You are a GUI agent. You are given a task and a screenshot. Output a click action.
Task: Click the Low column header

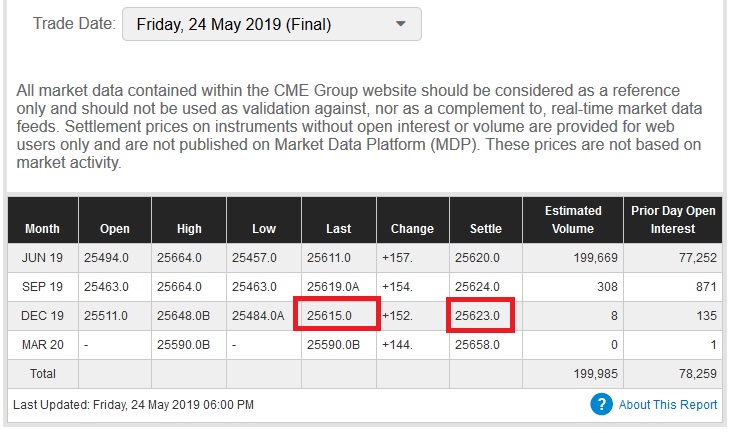[264, 228]
